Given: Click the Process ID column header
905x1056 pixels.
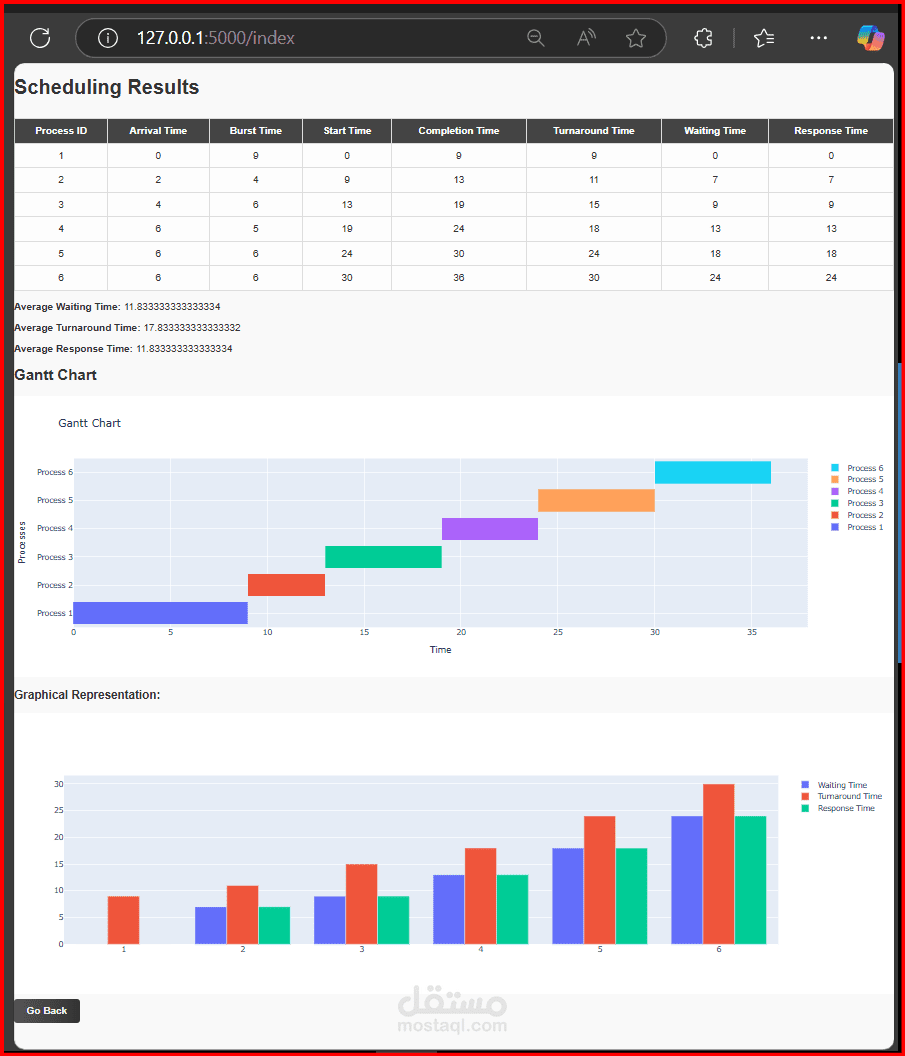Looking at the screenshot, I should coord(61,131).
